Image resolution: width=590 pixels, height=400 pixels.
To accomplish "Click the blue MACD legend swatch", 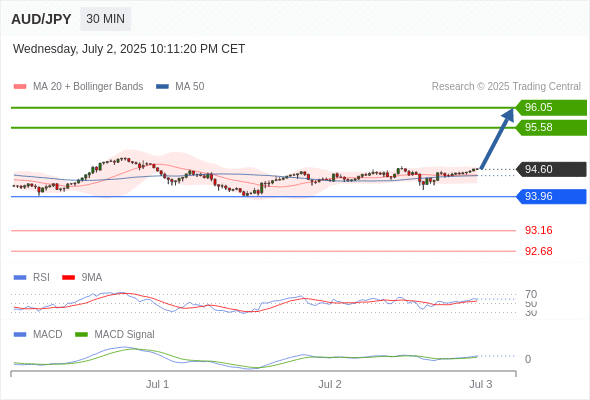I will (x=20, y=335).
